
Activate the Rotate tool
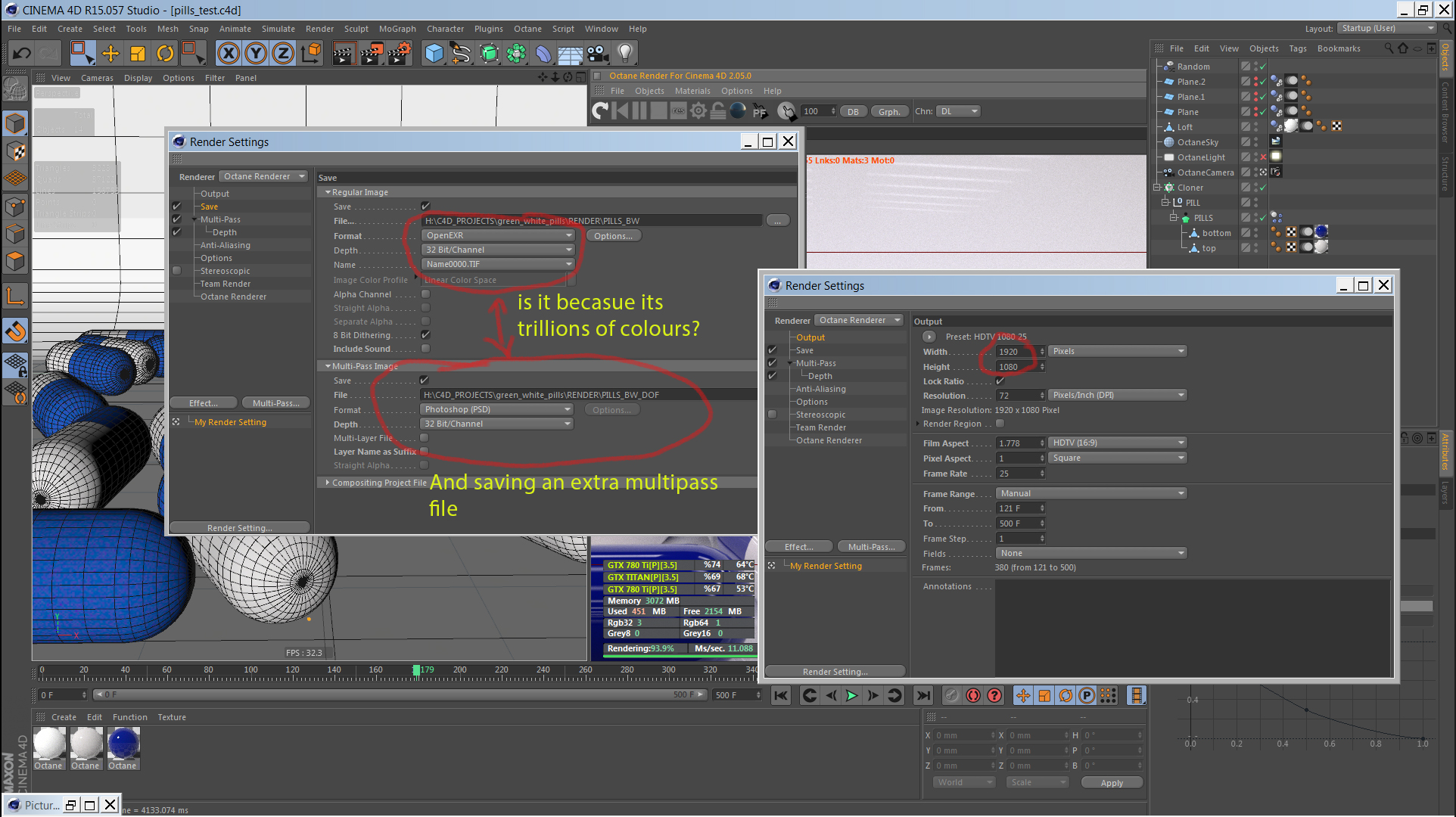(x=165, y=53)
